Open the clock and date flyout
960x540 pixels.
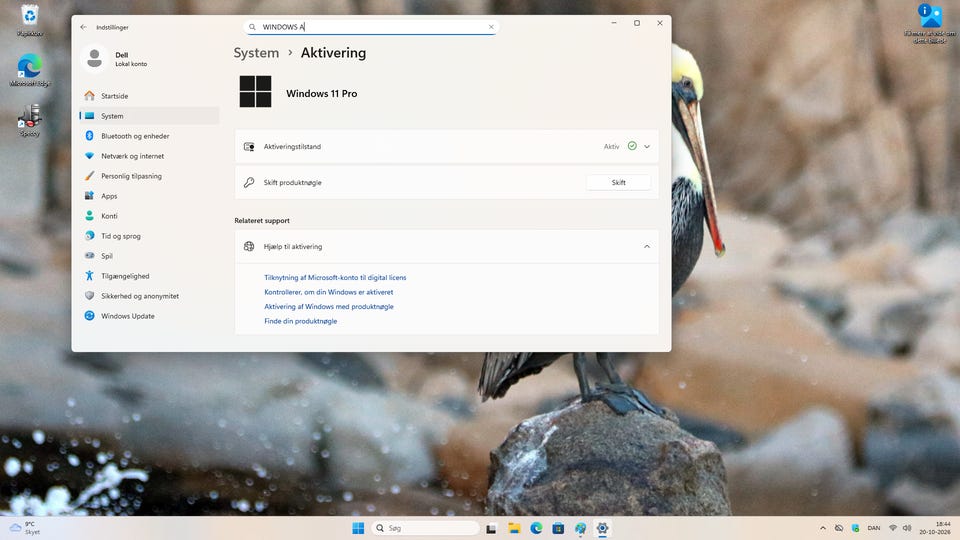(x=935, y=528)
